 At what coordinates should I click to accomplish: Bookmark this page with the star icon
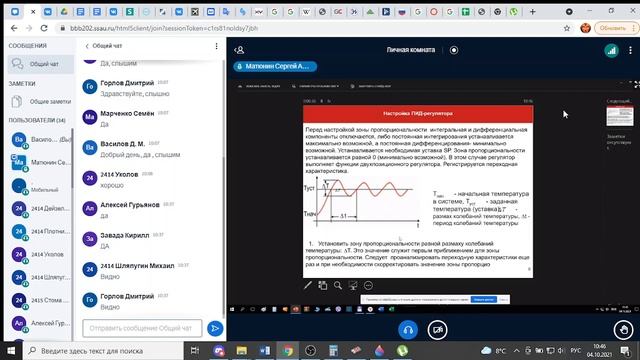(x=567, y=28)
